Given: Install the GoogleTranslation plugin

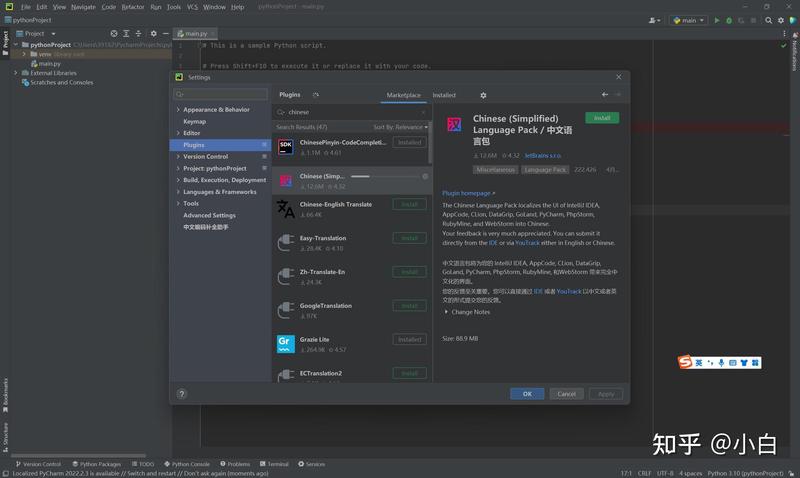Looking at the screenshot, I should [x=409, y=306].
